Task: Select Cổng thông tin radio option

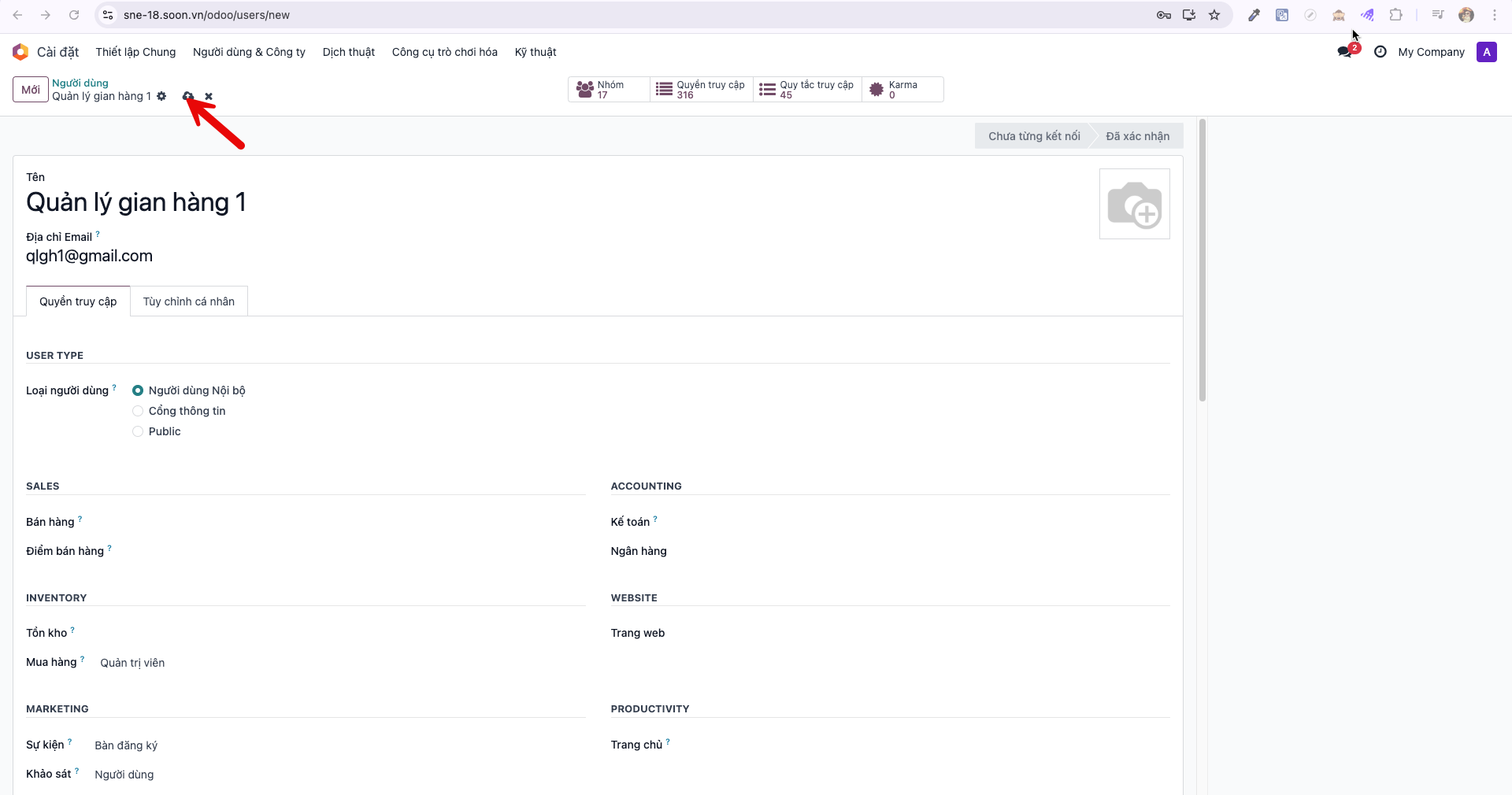Action: 138,411
